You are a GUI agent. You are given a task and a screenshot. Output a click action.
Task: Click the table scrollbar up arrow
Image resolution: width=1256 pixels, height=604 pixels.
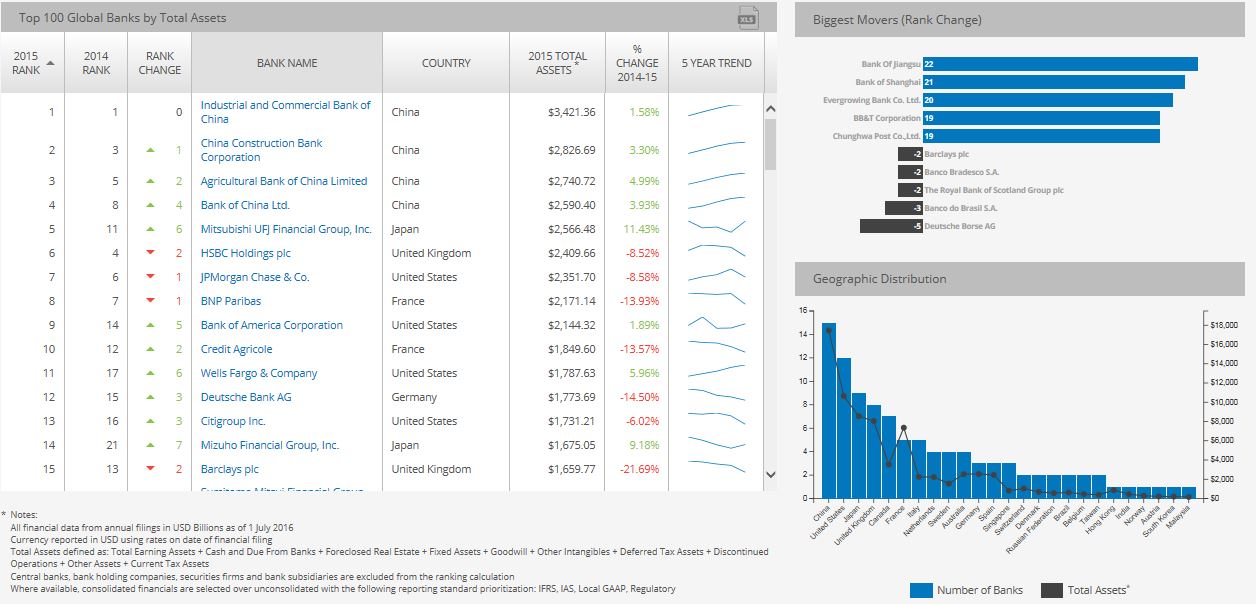[770, 109]
